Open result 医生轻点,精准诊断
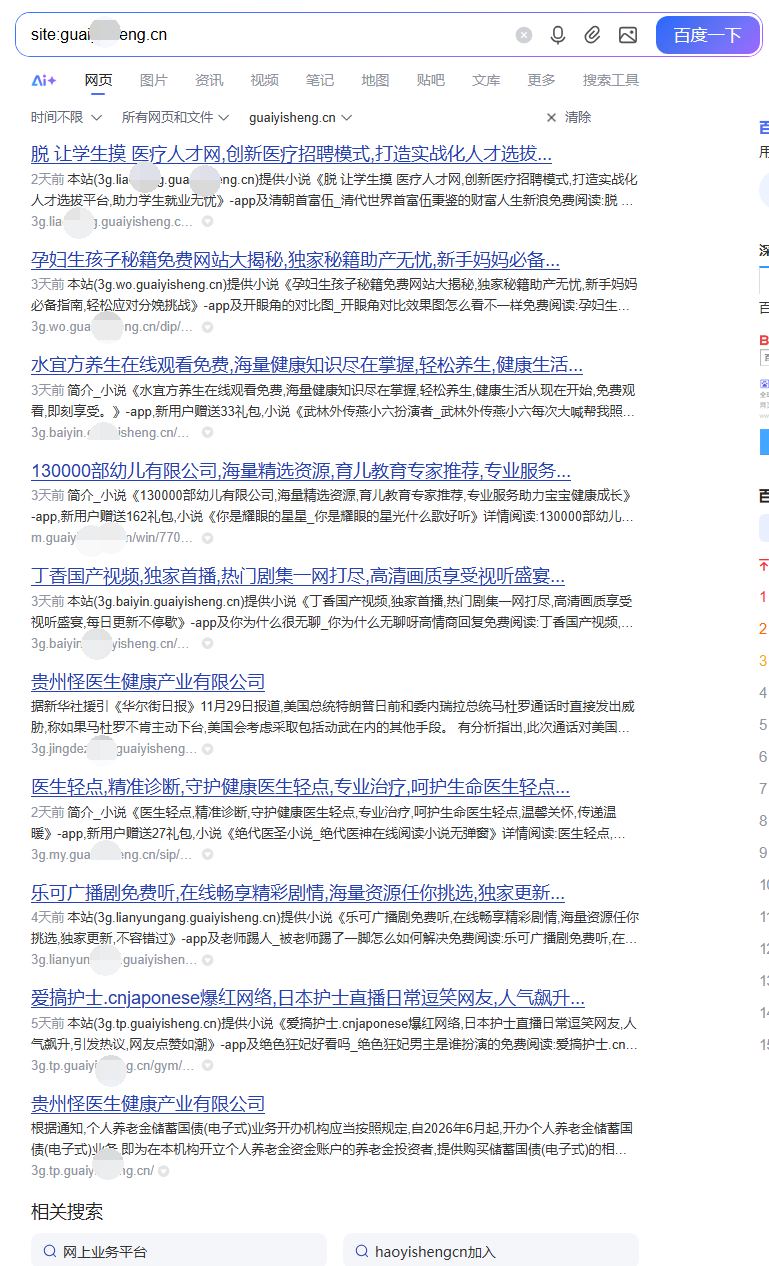Image resolution: width=769 pixels, height=1266 pixels. [x=301, y=787]
